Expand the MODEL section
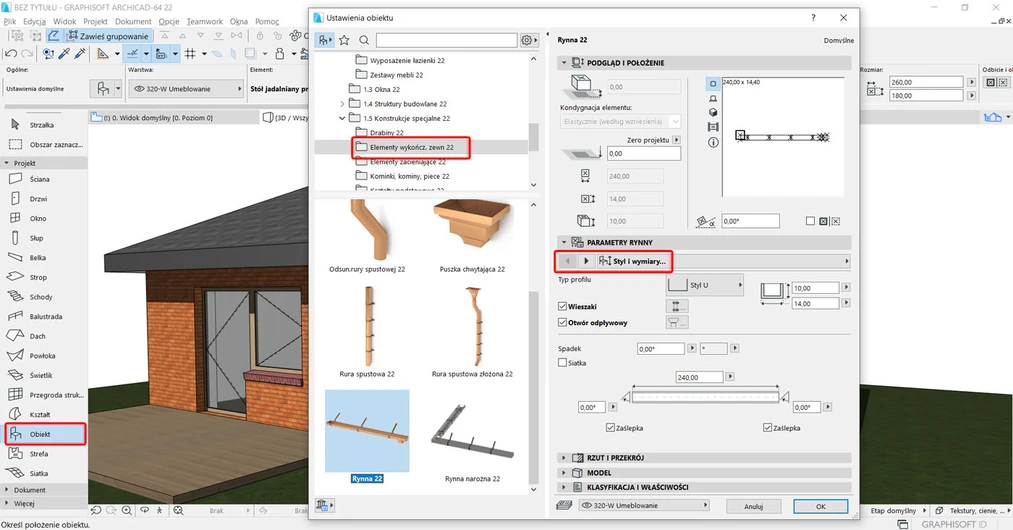Viewport: 1013px width, 530px height. [x=564, y=472]
